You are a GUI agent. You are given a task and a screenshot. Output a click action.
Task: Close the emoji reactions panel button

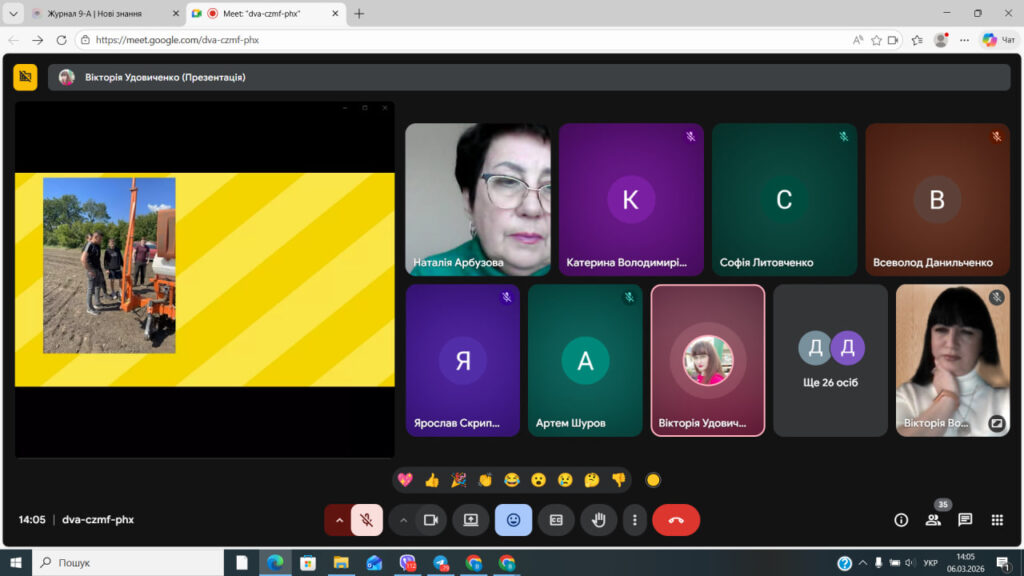pos(513,520)
